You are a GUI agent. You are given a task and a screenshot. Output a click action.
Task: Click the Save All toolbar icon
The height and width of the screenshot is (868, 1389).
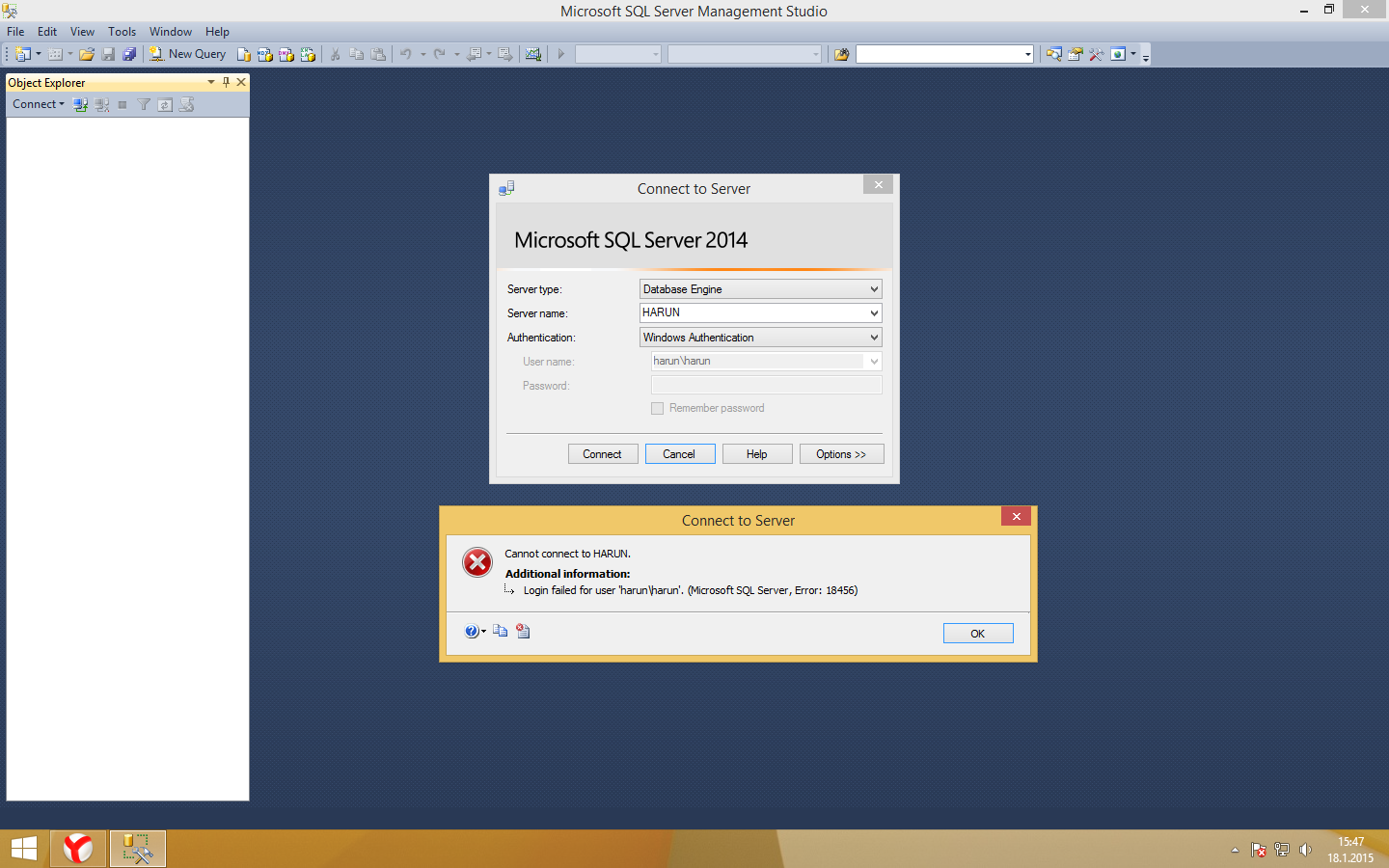(x=129, y=54)
